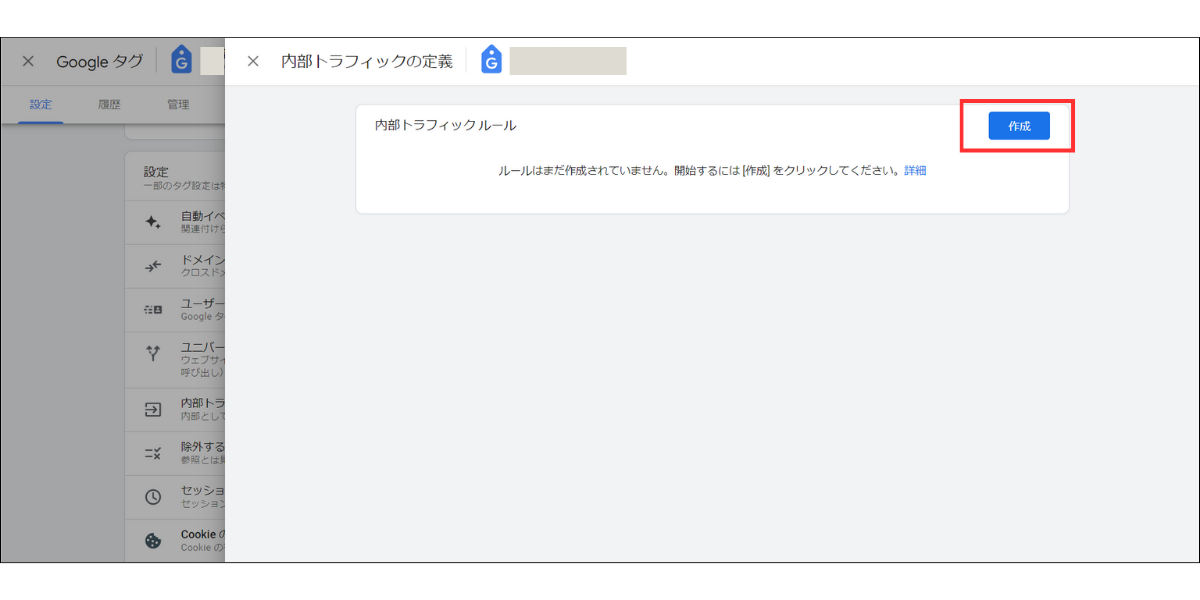Screen dimensions: 1200x600
Task: Click the user-provided data icon
Action: [153, 310]
